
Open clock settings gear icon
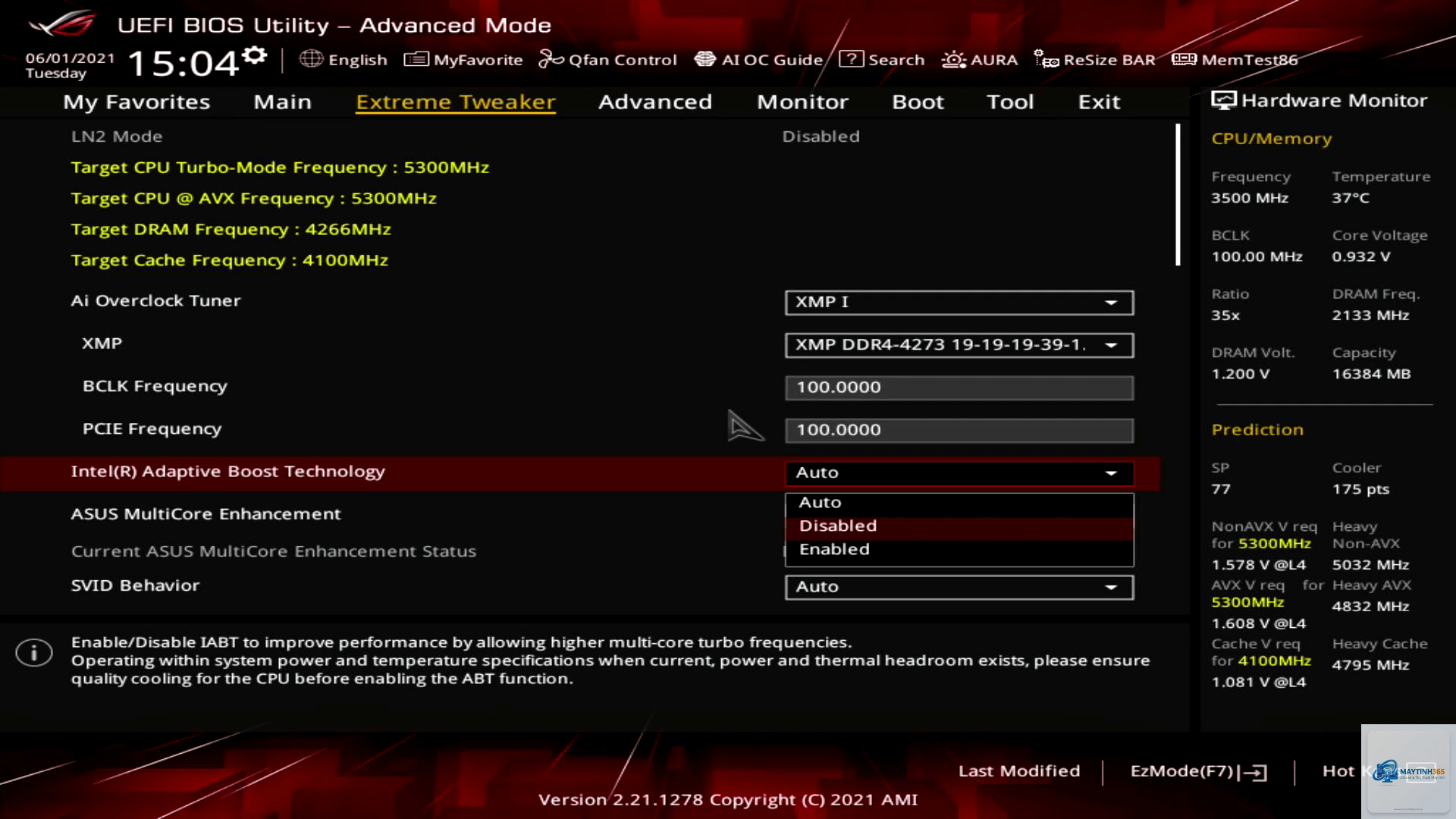[256, 55]
